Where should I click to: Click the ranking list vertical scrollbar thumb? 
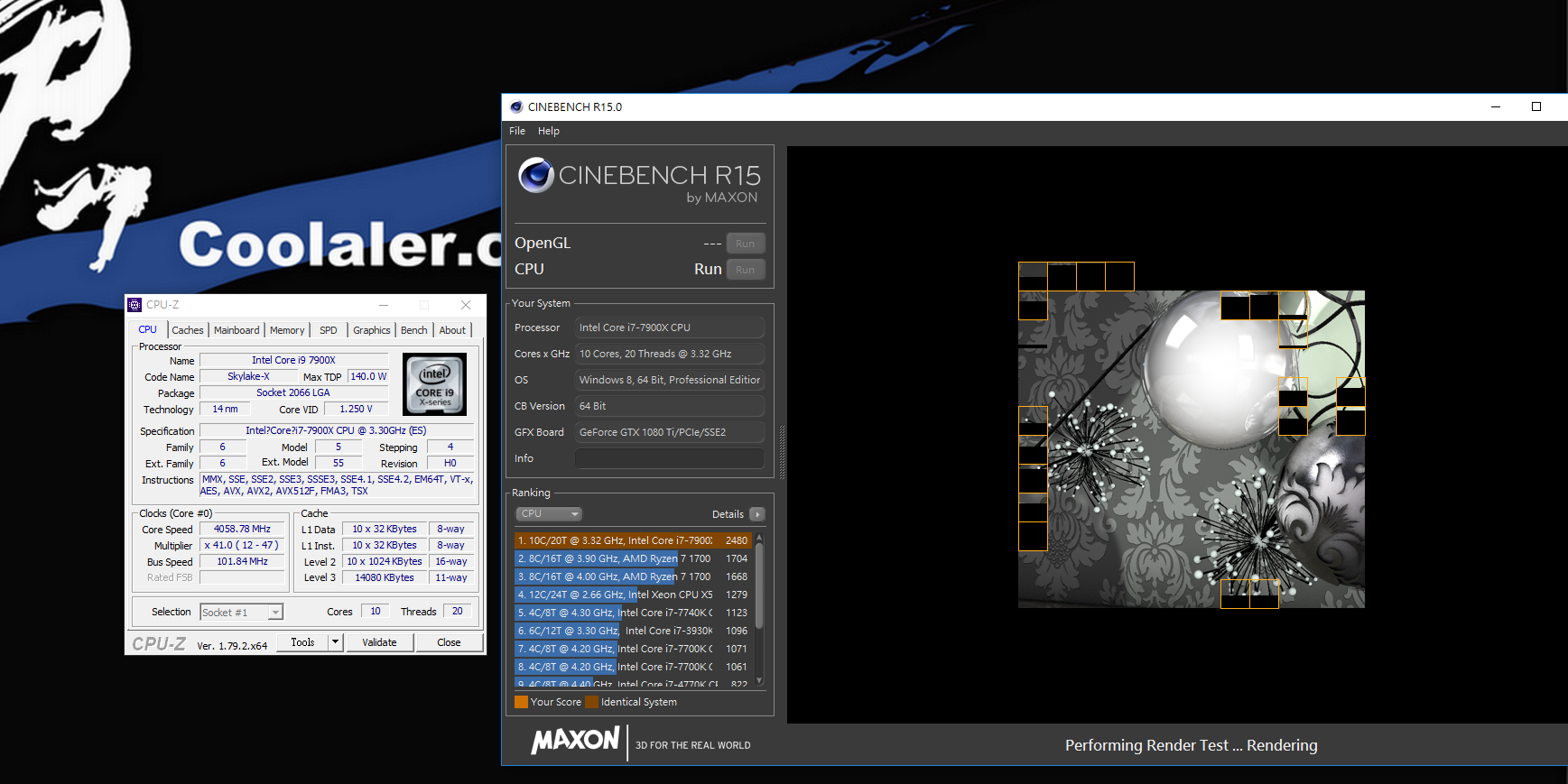point(759,586)
